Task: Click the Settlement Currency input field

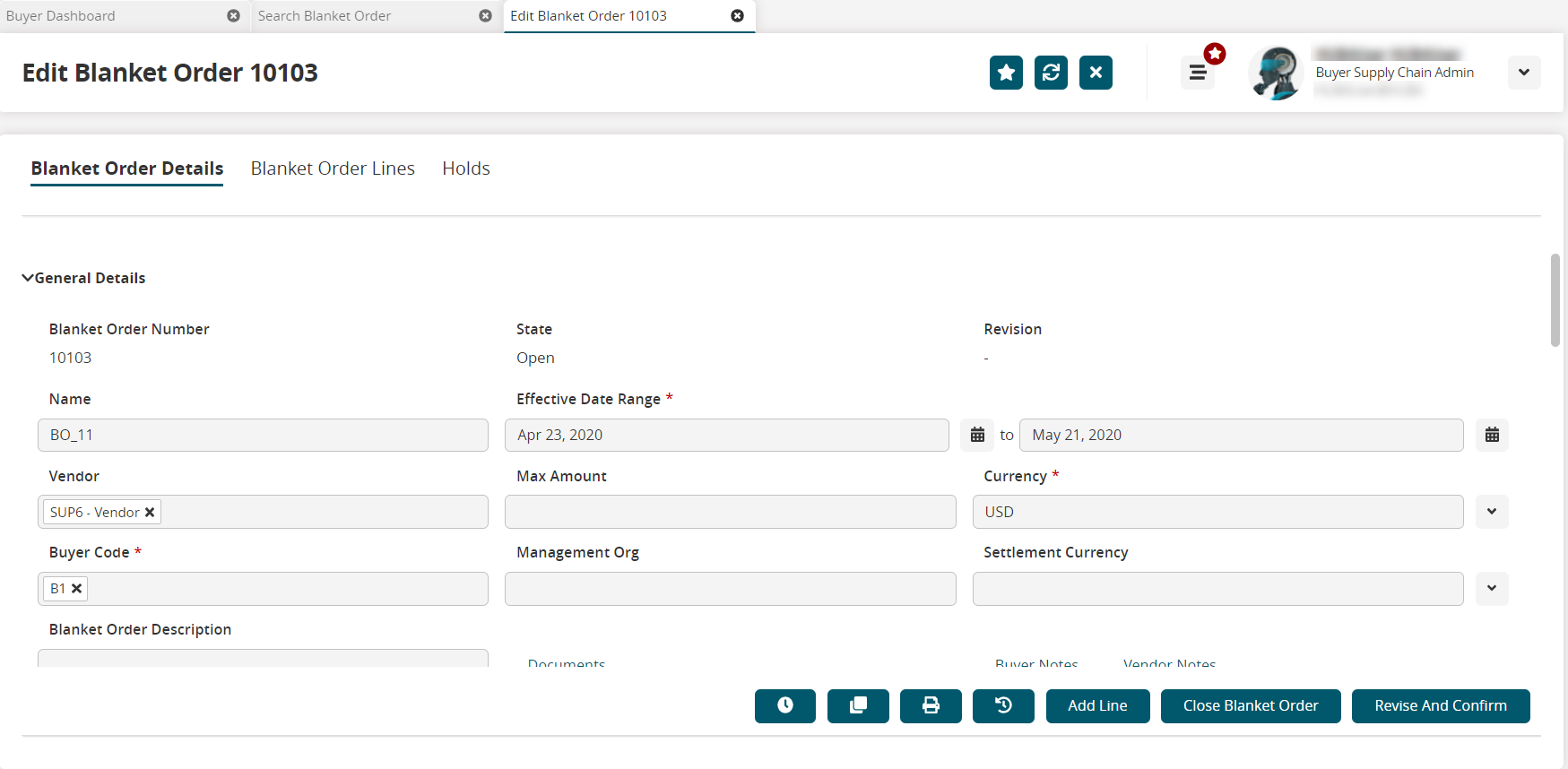Action: tap(1217, 589)
